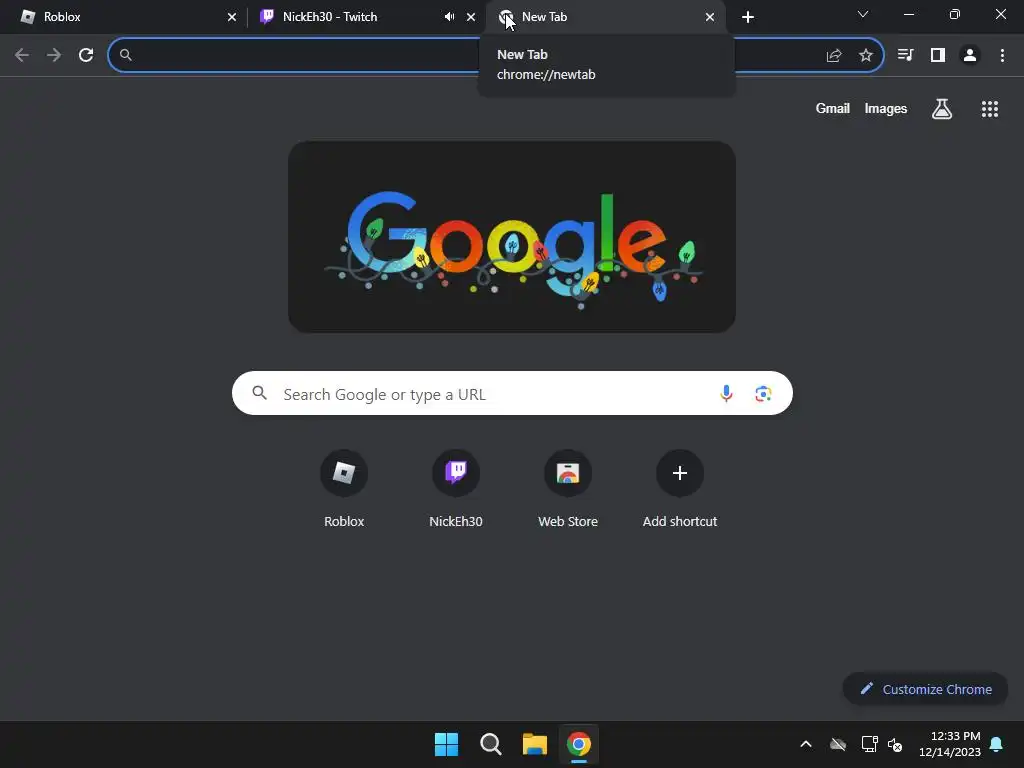Open the Chrome side panel
Screen dimensions: 1024x768
click(938, 56)
